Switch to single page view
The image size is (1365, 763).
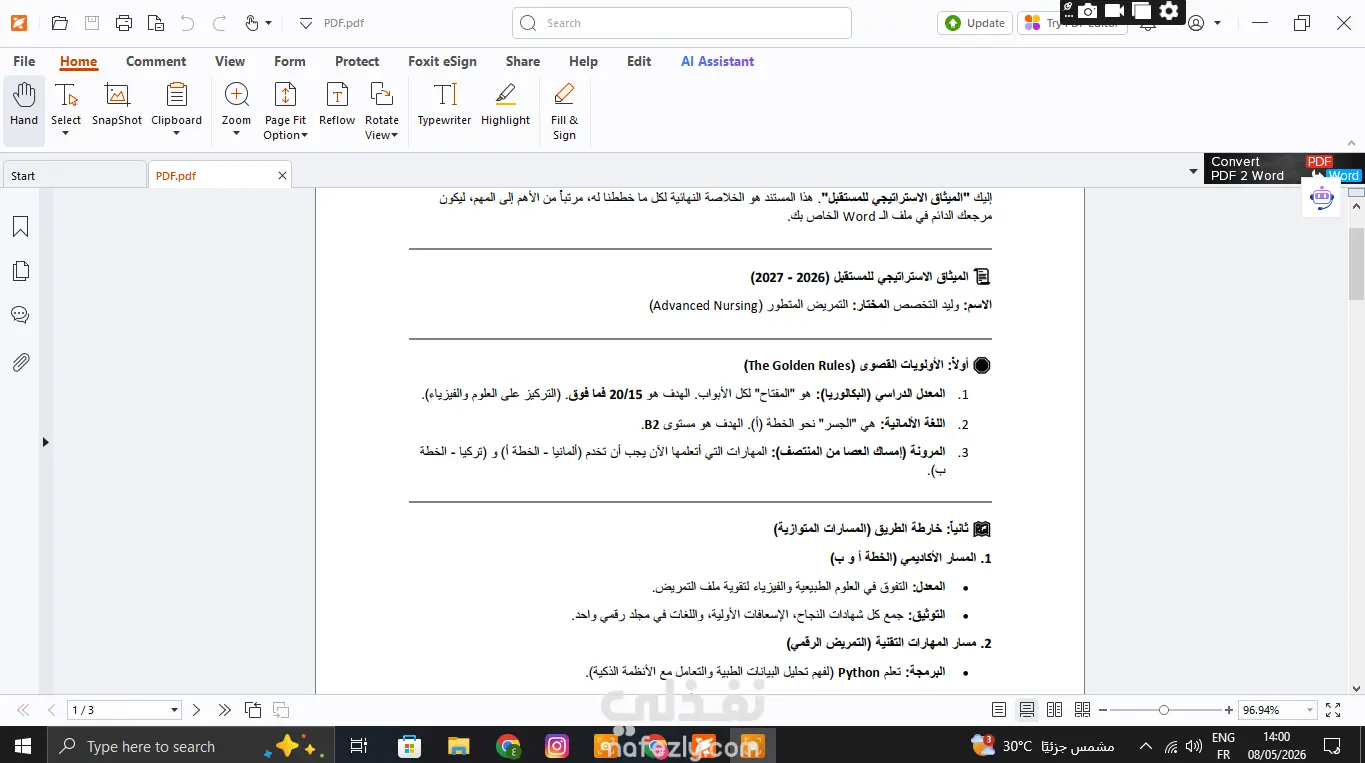[x=999, y=710]
